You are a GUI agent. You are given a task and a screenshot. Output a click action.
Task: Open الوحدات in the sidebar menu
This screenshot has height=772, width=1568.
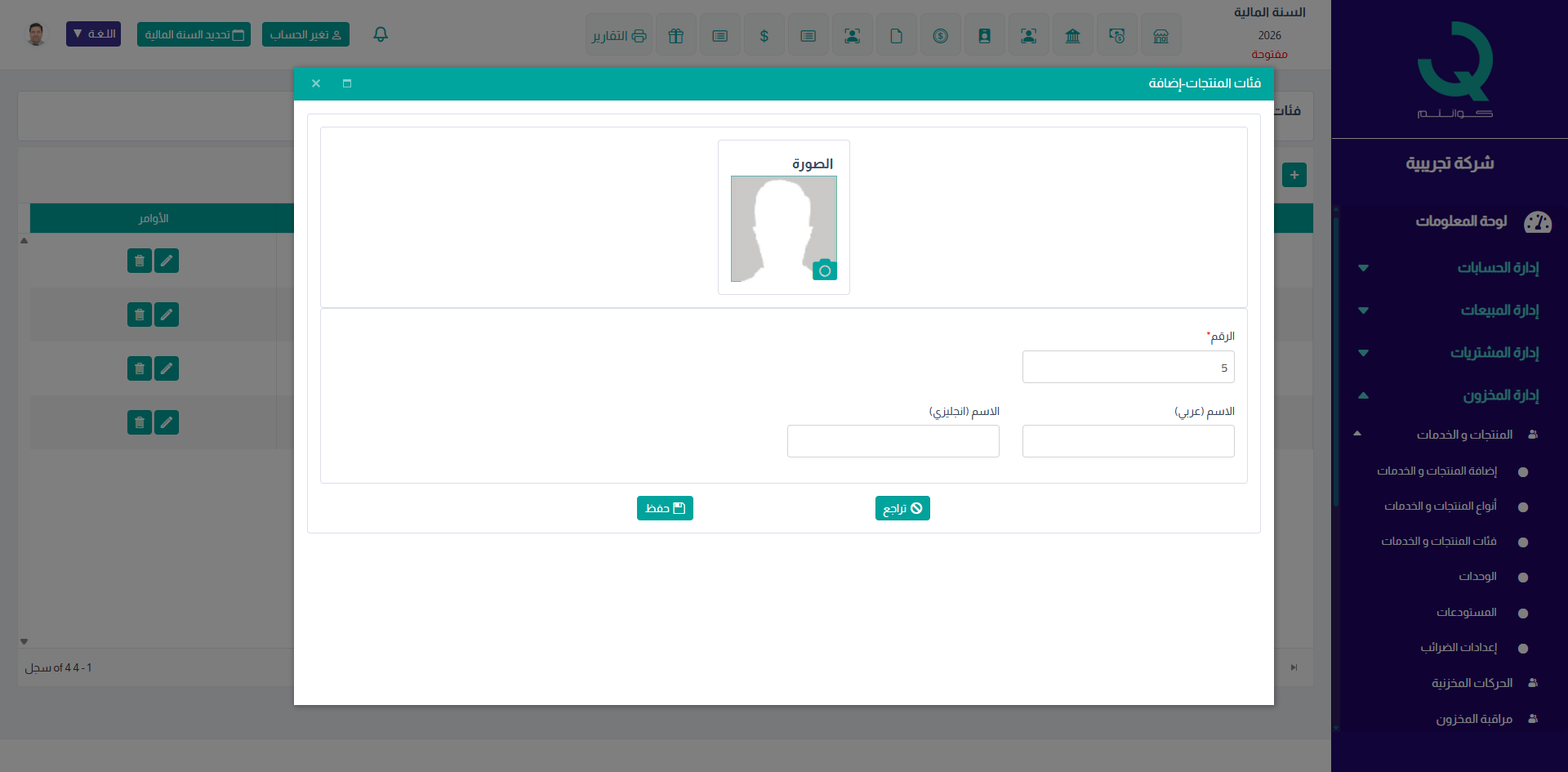point(1477,577)
